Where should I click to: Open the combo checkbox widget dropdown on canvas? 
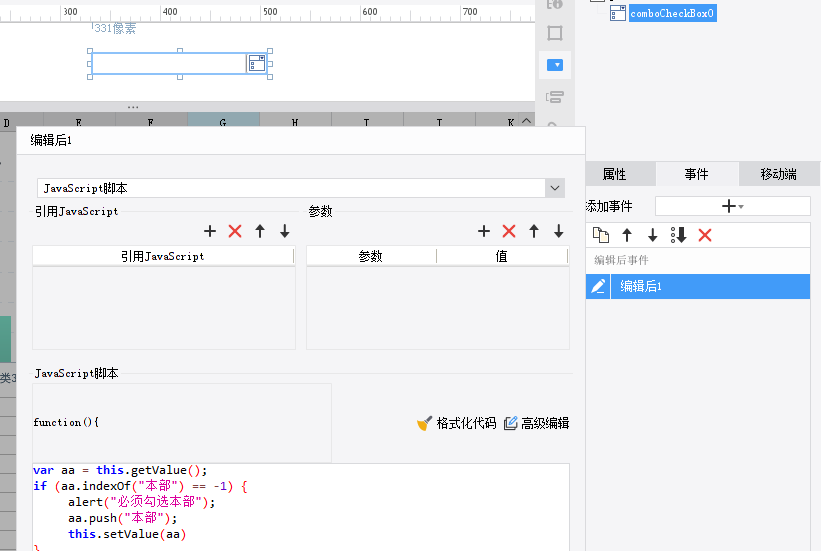pos(256,64)
